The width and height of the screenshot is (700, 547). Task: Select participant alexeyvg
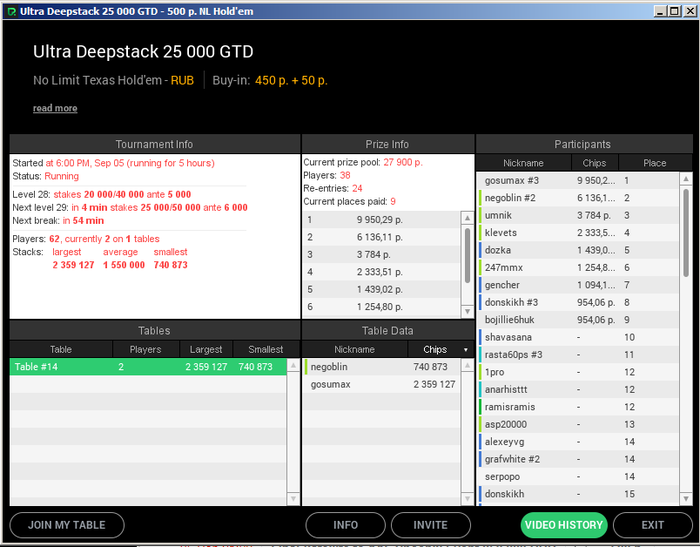pyautogui.click(x=579, y=442)
